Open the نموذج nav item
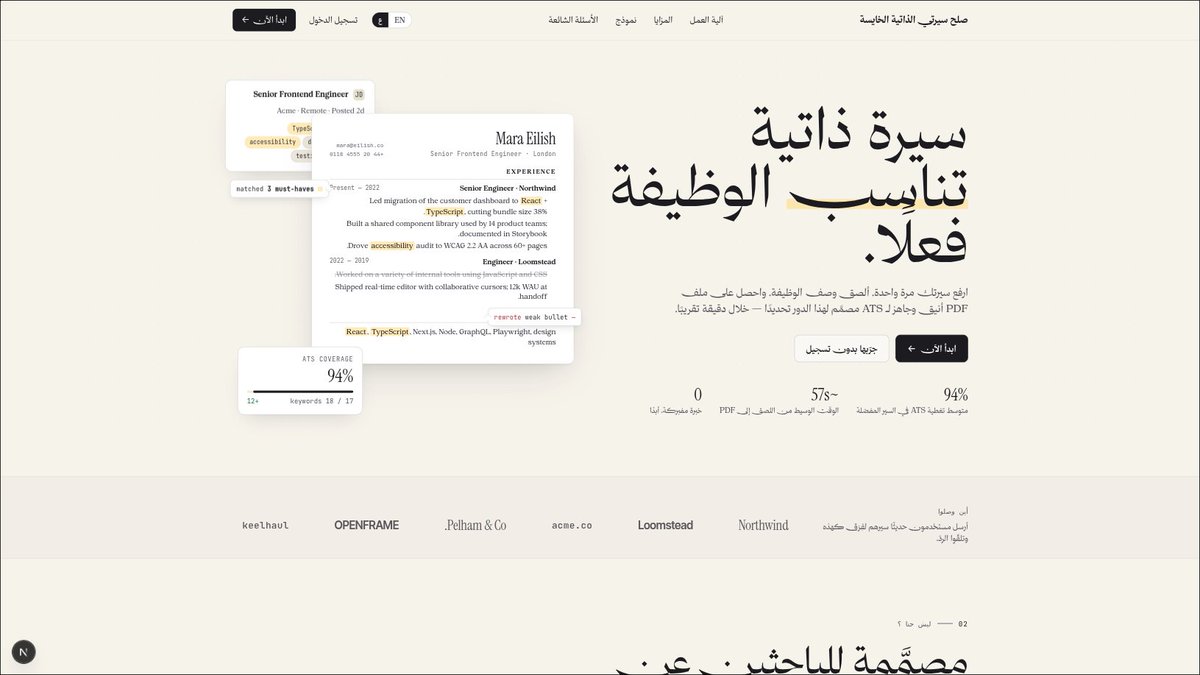1200x675 pixels. [x=626, y=20]
